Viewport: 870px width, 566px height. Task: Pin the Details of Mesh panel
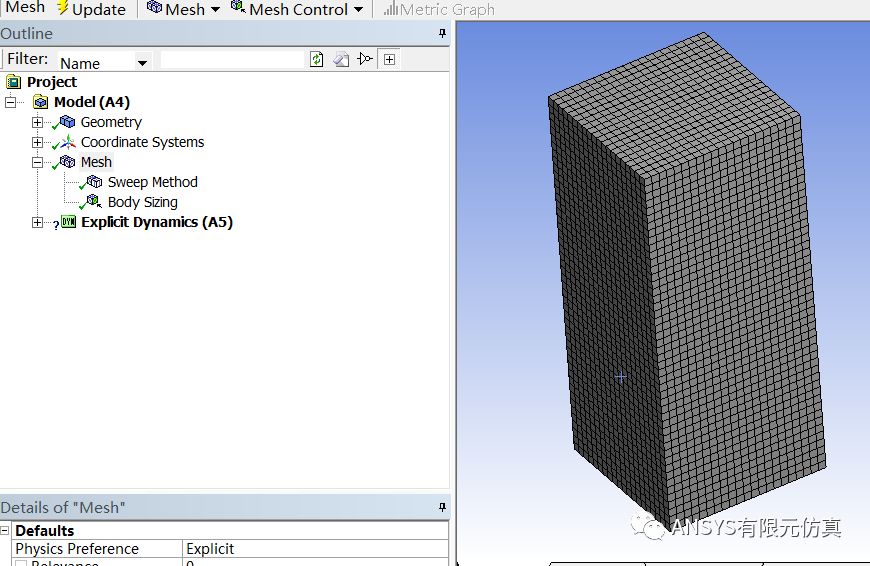(442, 507)
